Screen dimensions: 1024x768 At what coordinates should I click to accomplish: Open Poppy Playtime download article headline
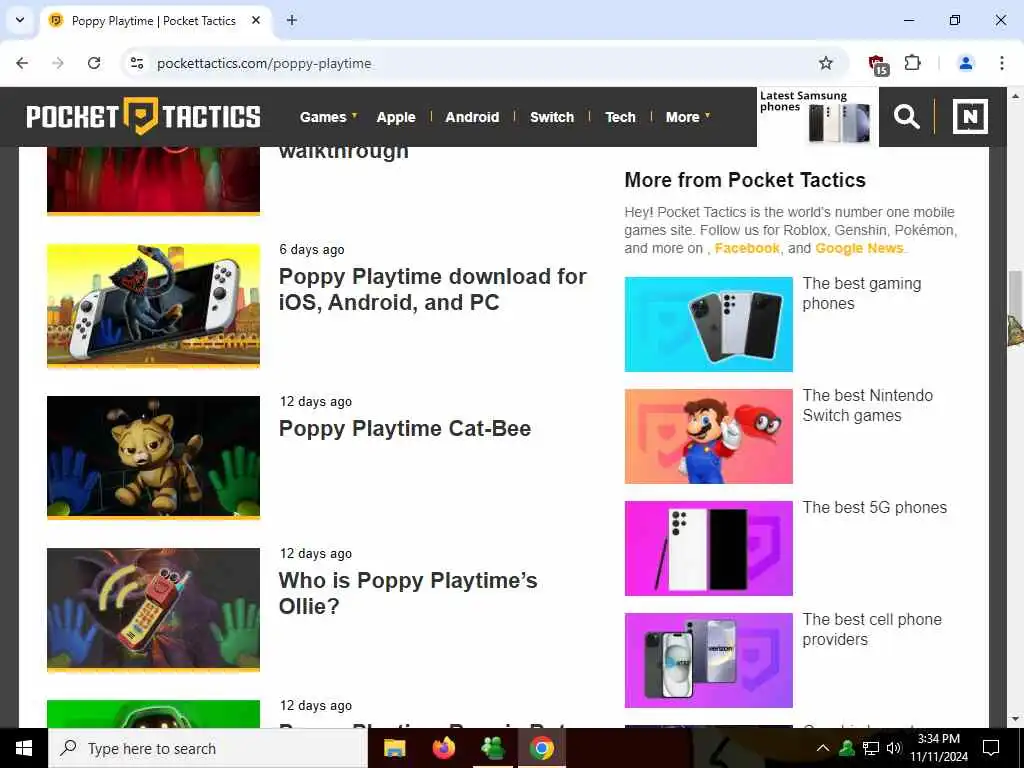coord(432,289)
